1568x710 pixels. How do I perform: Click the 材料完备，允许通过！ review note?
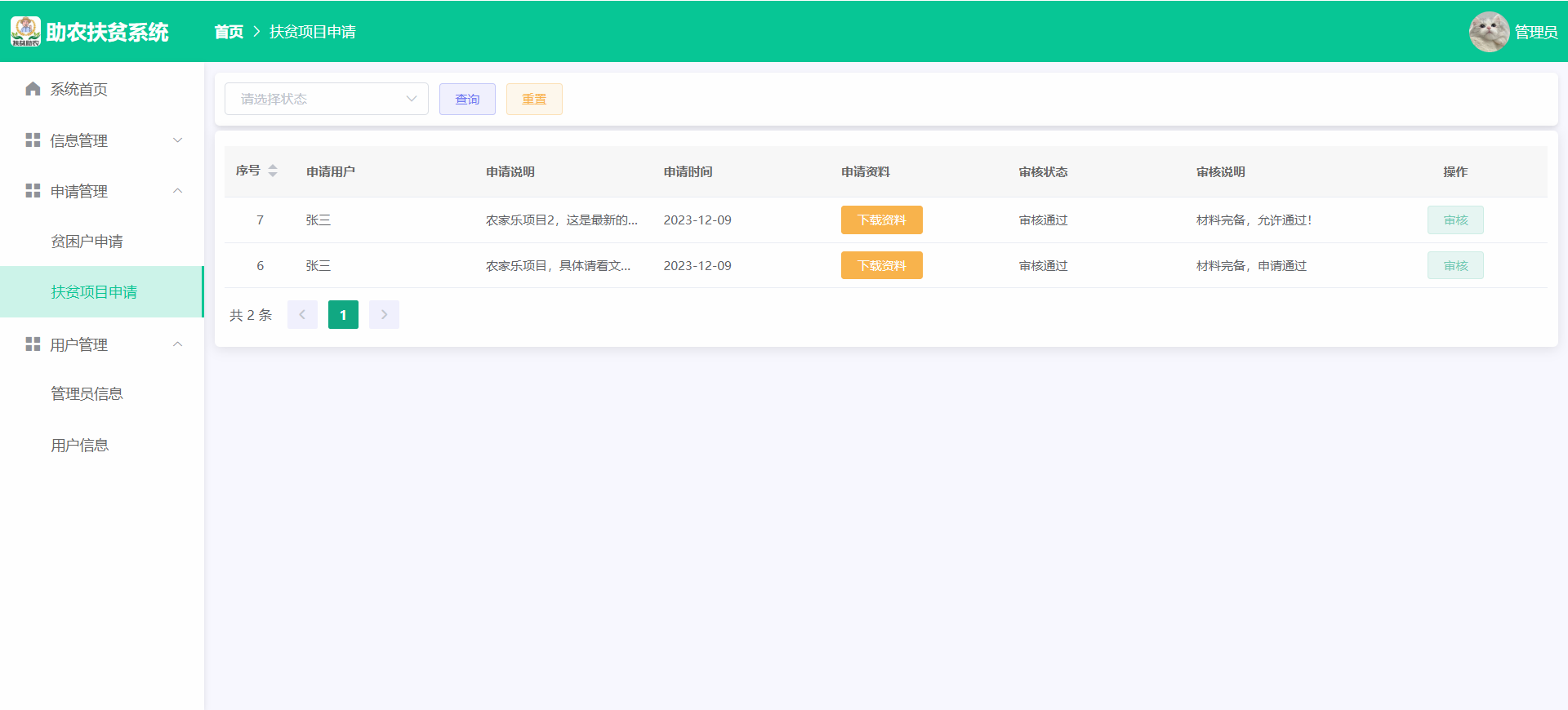pos(1254,220)
